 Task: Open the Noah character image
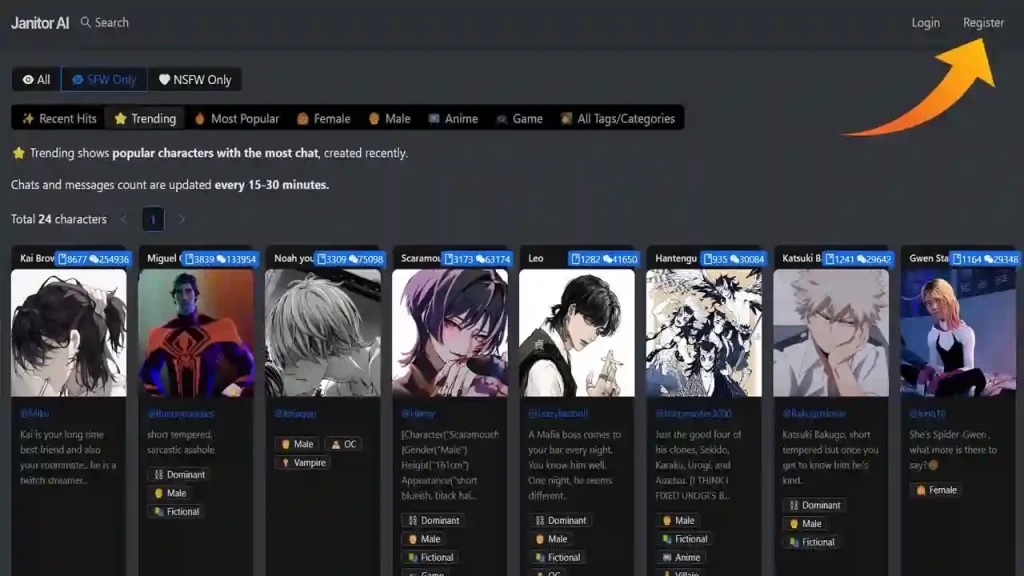(323, 333)
